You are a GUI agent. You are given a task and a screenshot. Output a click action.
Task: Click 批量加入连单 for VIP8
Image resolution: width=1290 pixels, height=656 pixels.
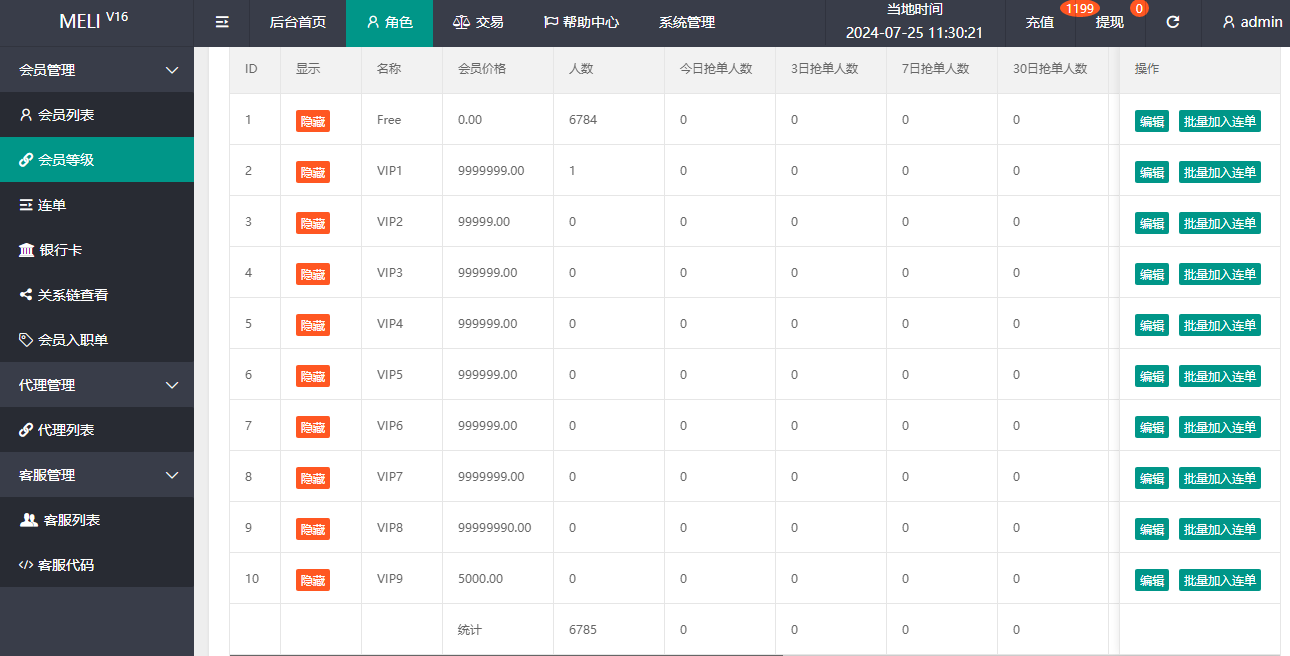point(1220,529)
